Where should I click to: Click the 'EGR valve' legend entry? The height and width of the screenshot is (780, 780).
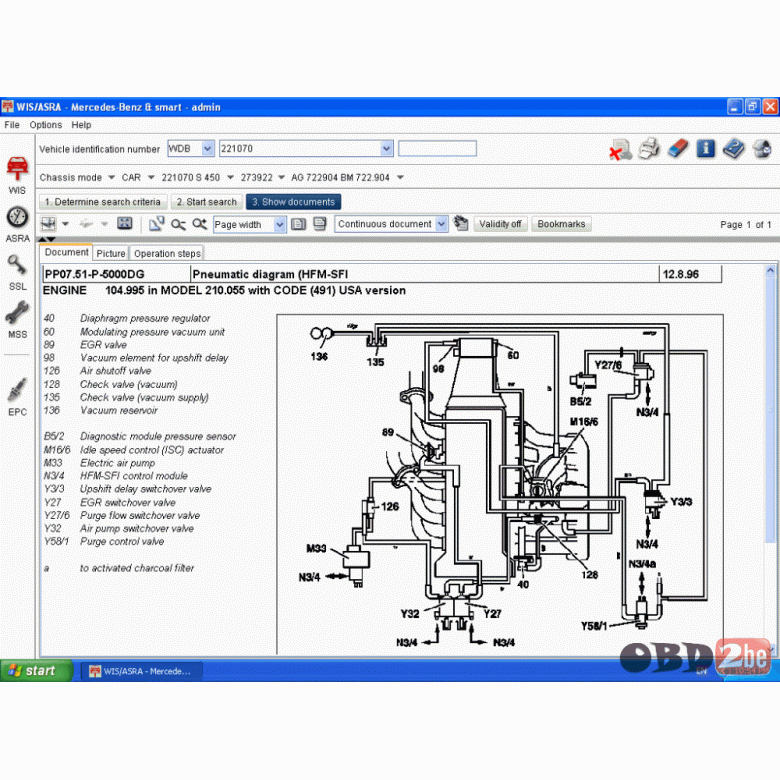pyautogui.click(x=103, y=345)
